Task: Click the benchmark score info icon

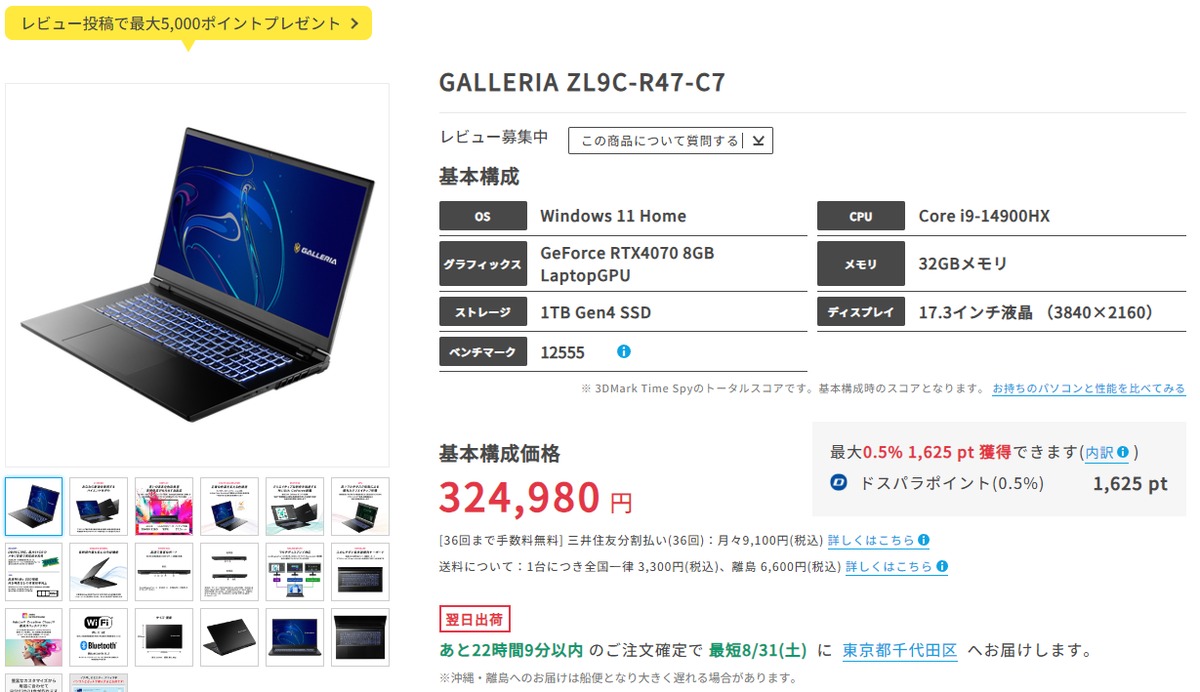Action: 624,351
